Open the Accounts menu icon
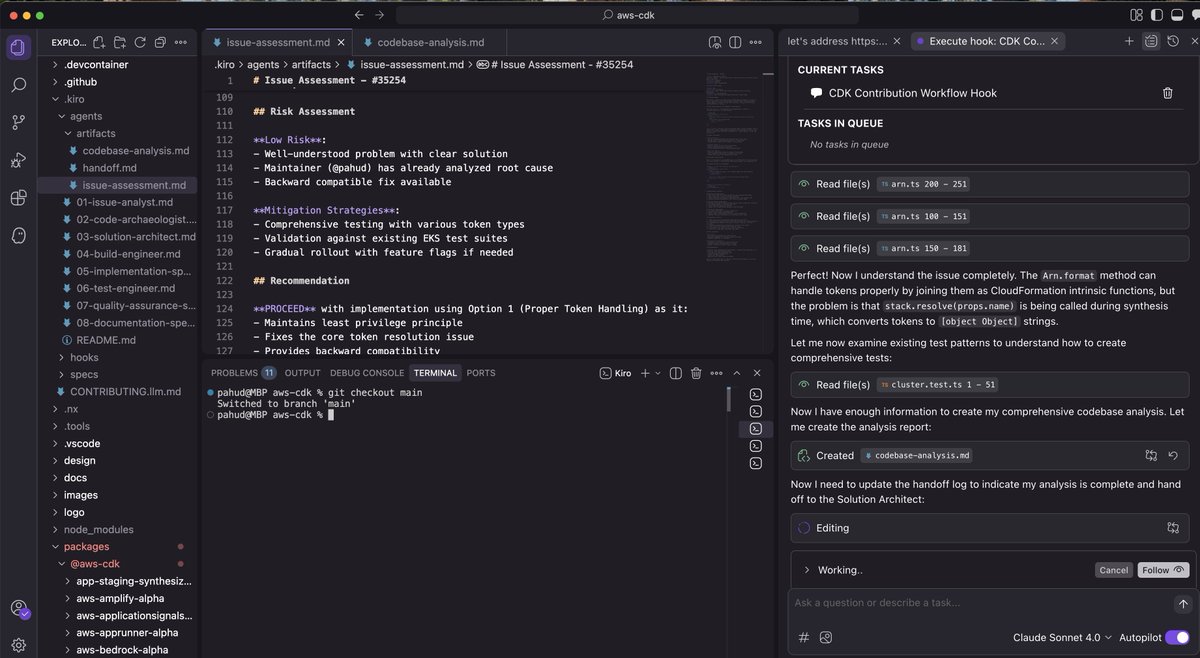Viewport: 1200px width, 658px height. click(x=18, y=608)
